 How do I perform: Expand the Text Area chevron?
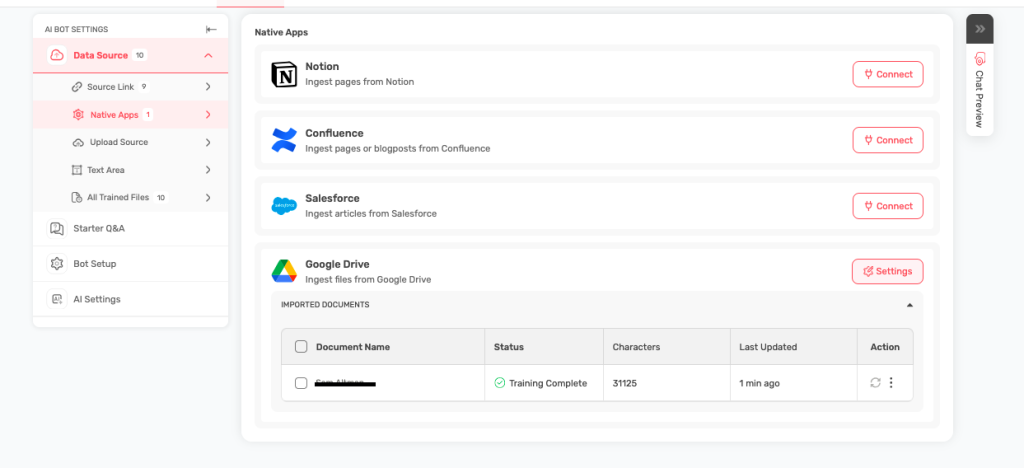coord(208,170)
